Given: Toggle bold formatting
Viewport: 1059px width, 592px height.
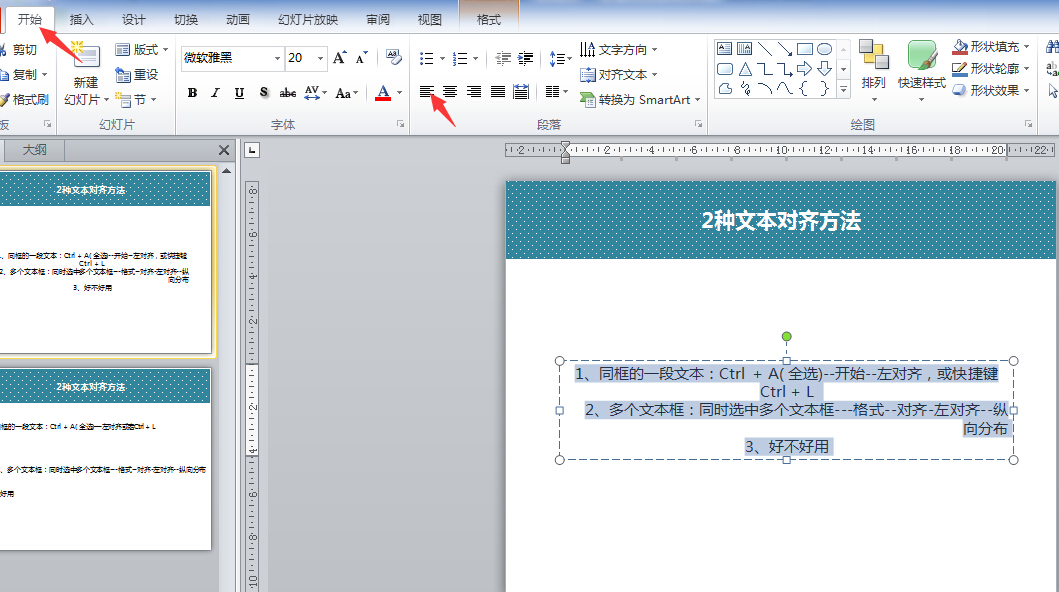Looking at the screenshot, I should point(192,93).
